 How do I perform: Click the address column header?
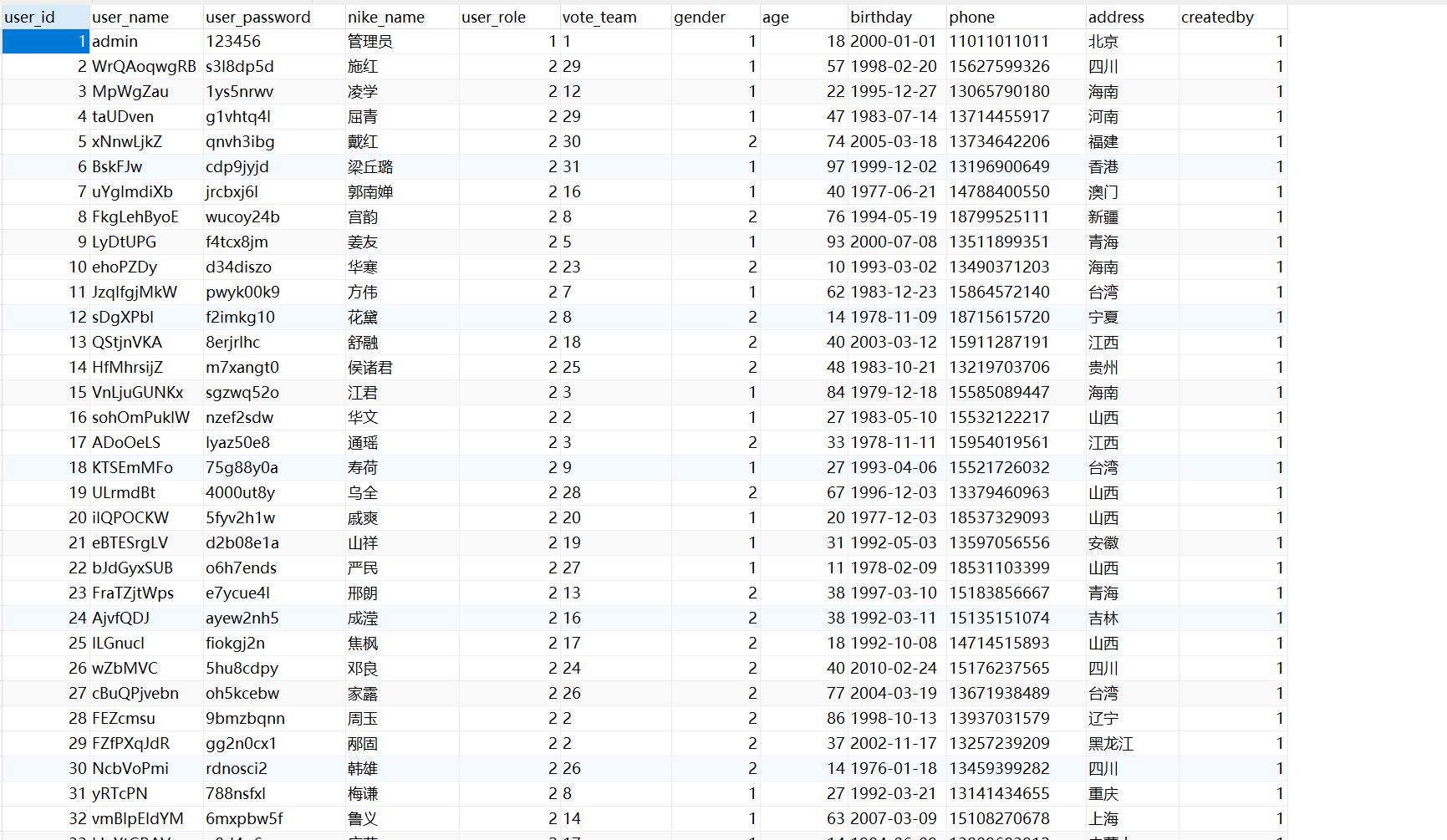(1132, 17)
